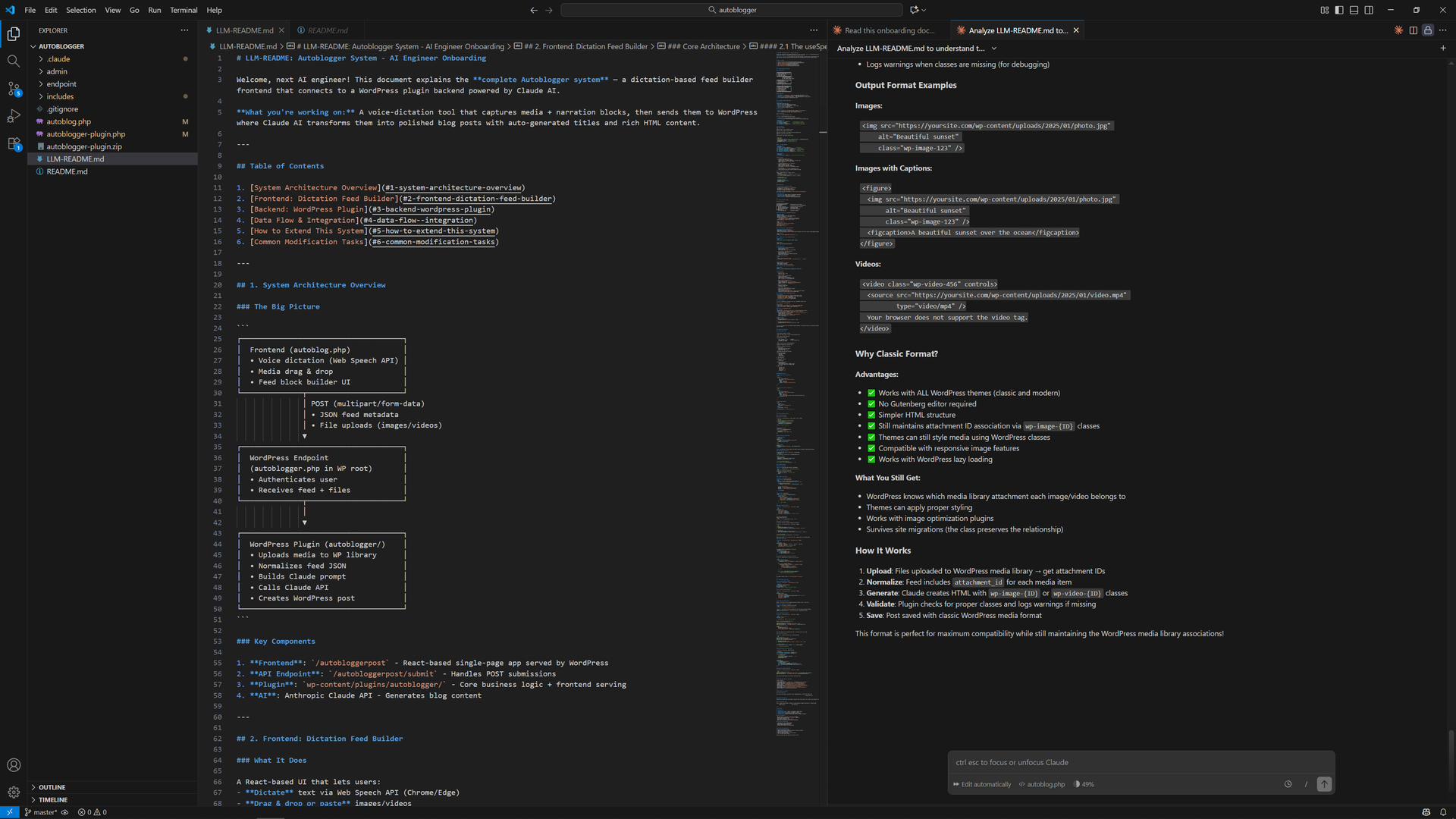Image resolution: width=1456 pixels, height=819 pixels.
Task: Open README.md in the explorer tree
Action: [112, 171]
